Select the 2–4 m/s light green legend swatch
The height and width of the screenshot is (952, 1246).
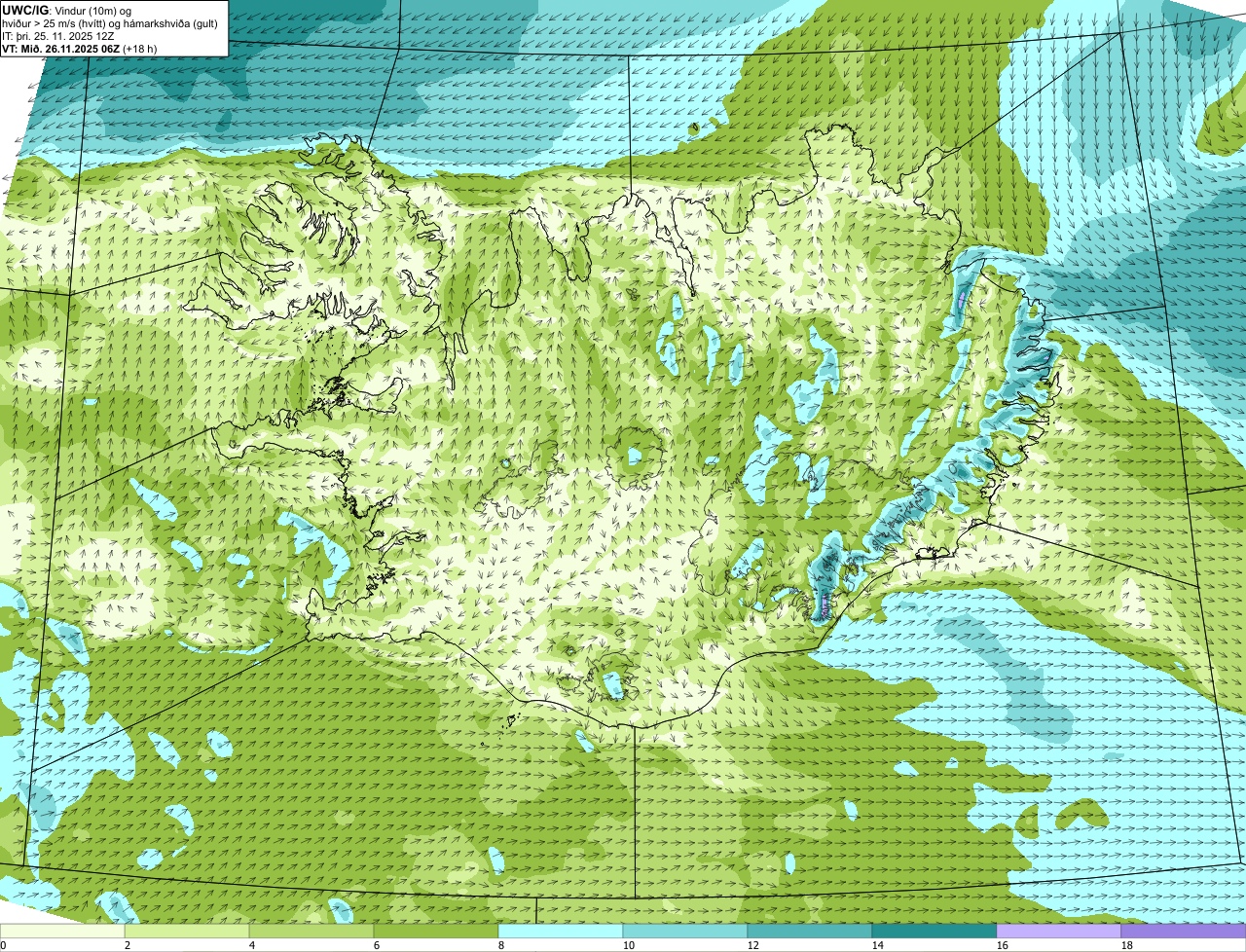coord(187,931)
